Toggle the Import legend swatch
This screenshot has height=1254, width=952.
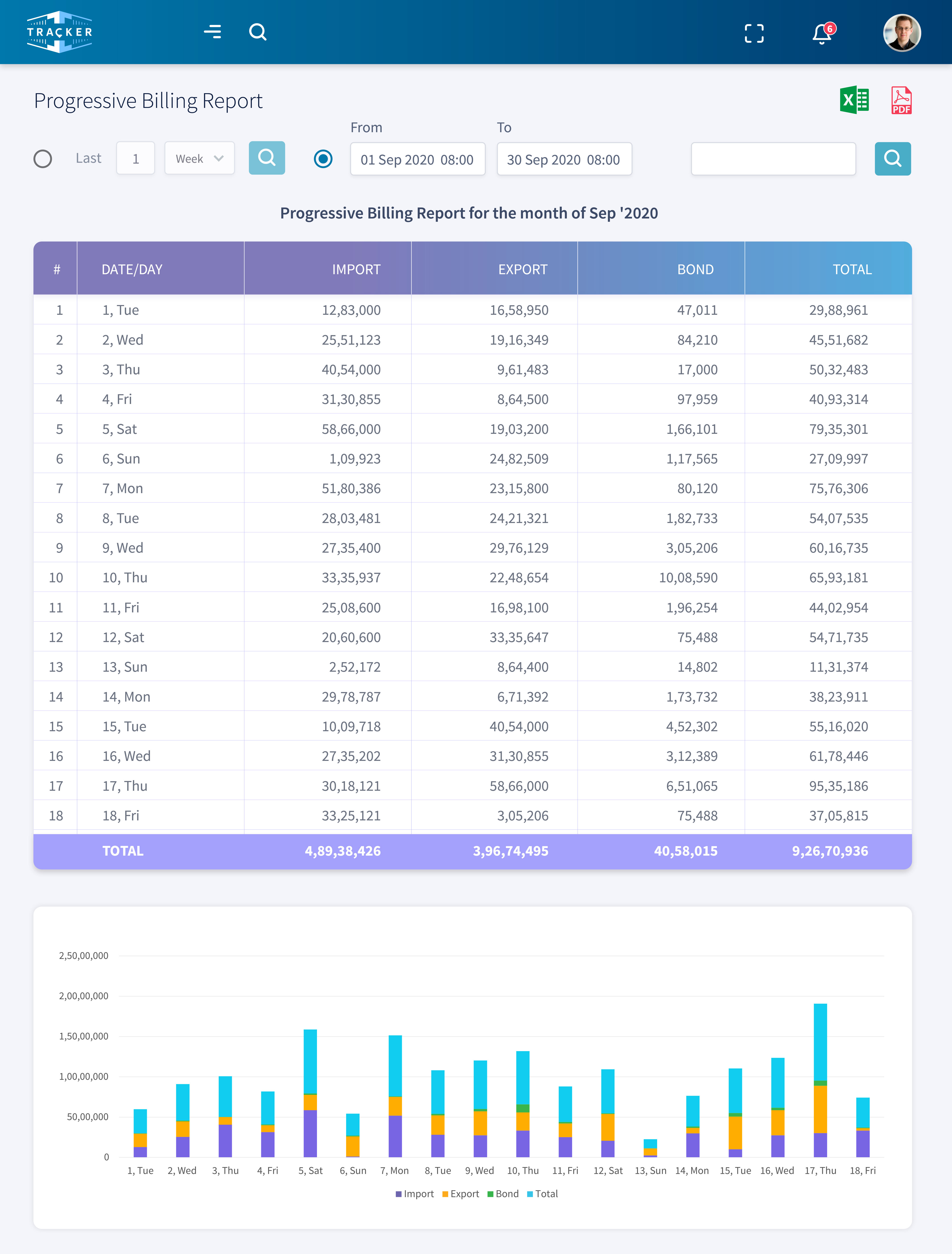coord(398,1194)
